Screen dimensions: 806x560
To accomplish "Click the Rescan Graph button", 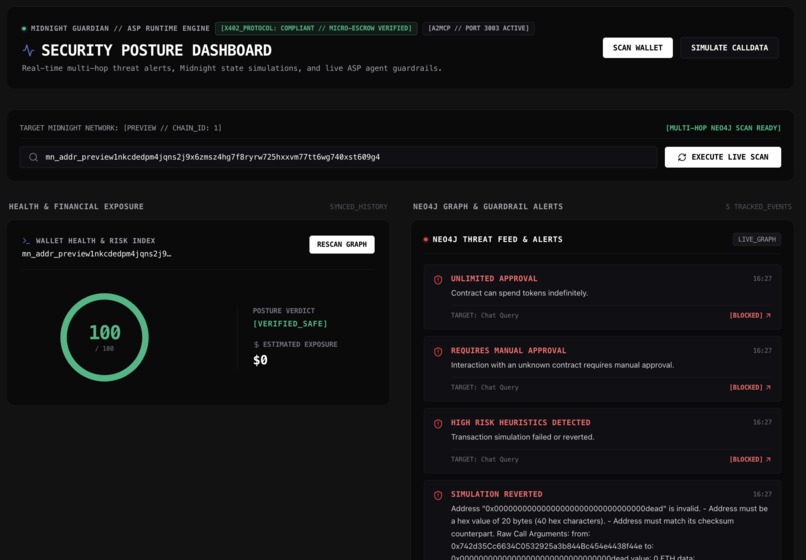I will [342, 244].
